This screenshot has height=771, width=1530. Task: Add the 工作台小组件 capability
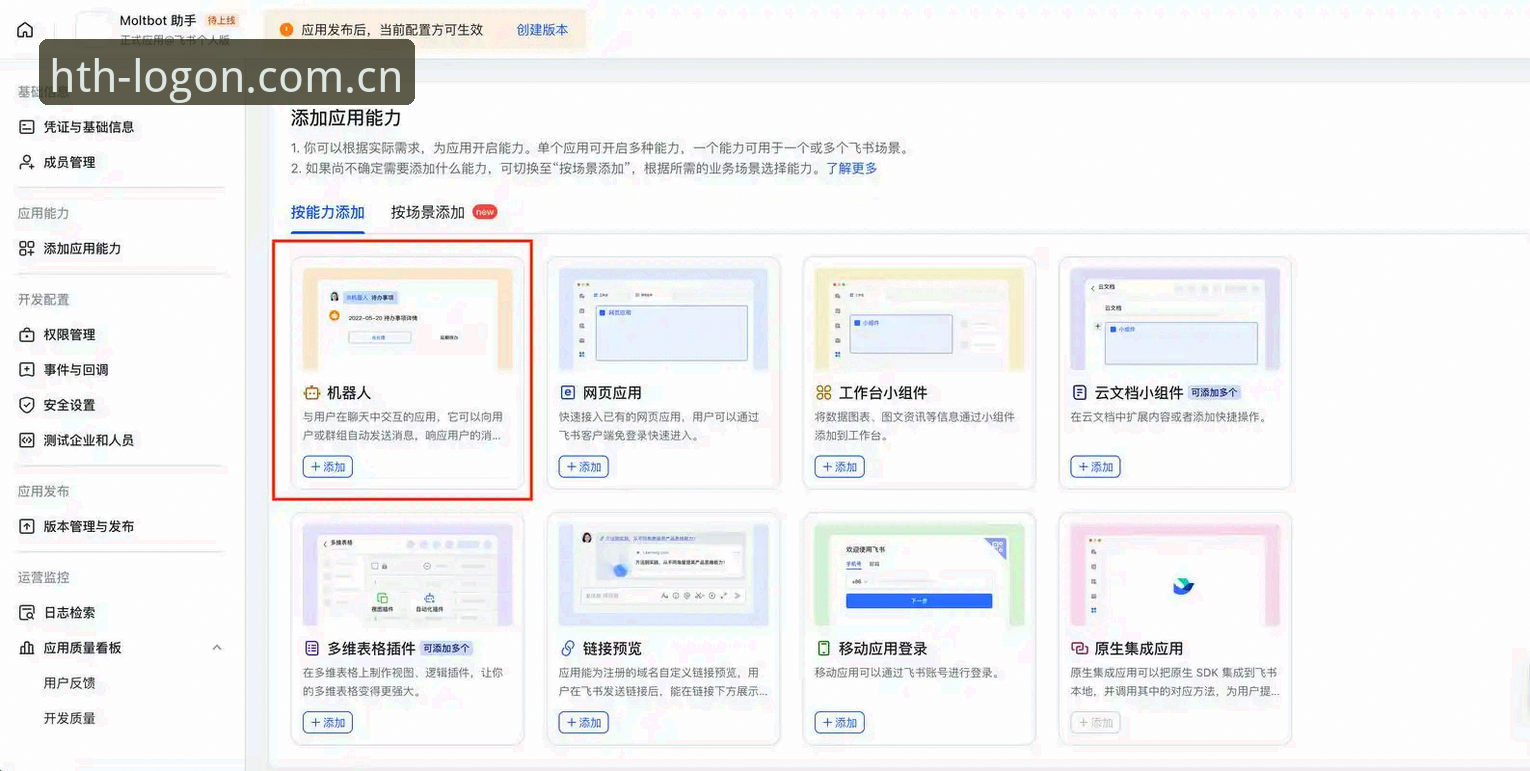(840, 467)
